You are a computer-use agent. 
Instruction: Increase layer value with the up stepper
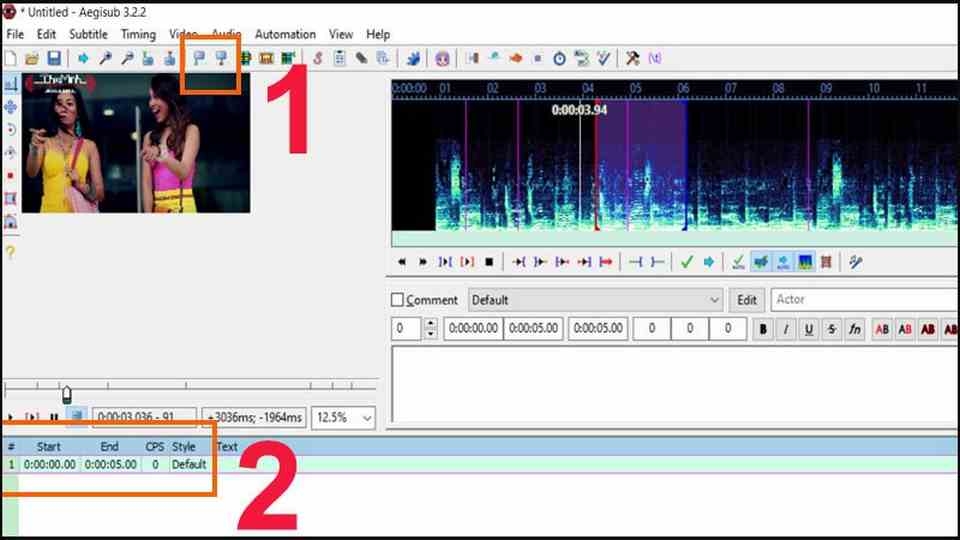(431, 323)
